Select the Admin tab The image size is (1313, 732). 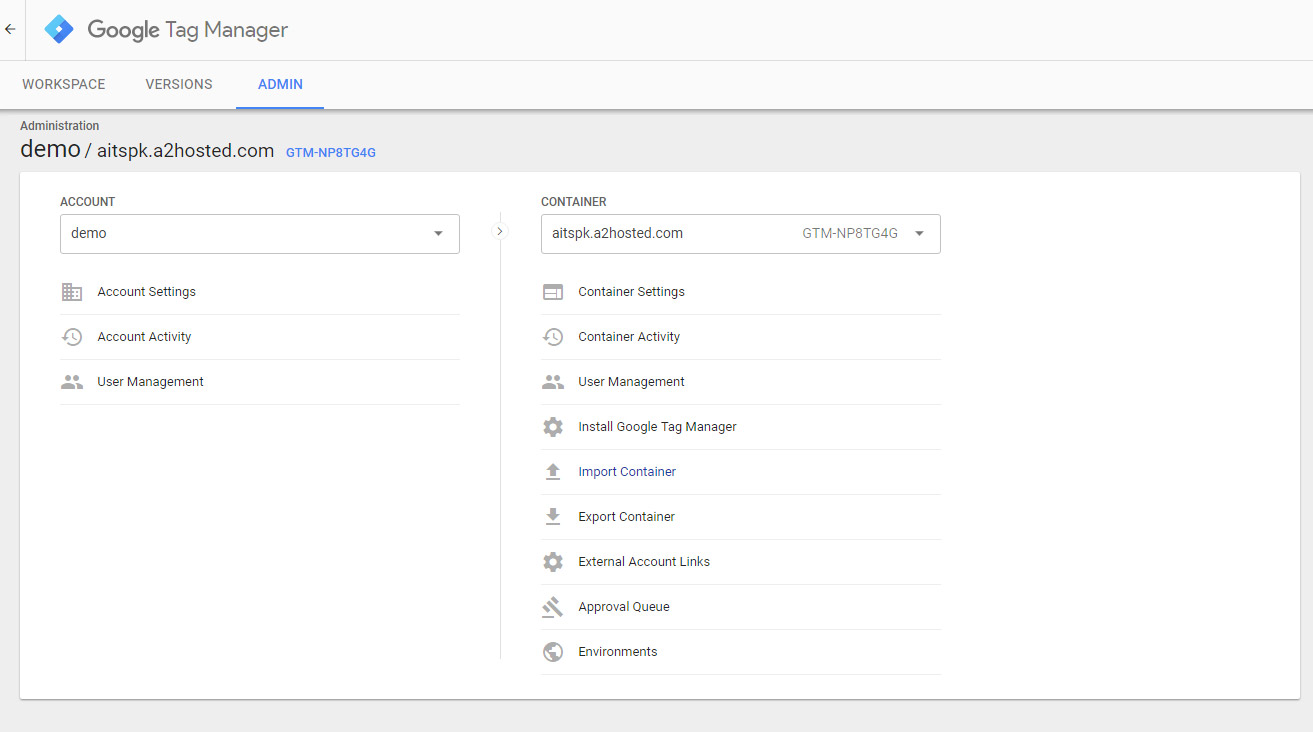point(280,84)
